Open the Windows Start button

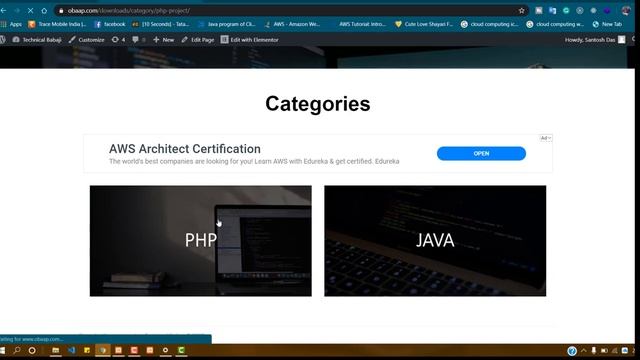coord(2,350)
